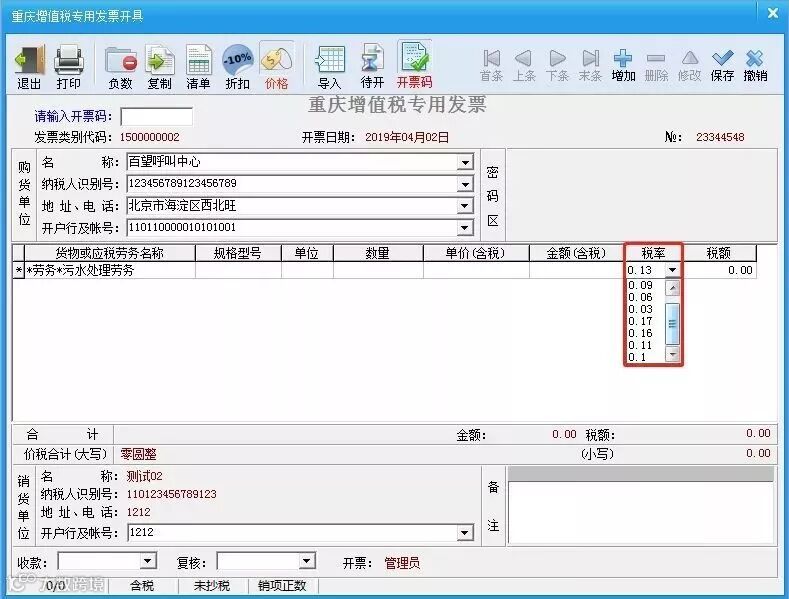This screenshot has height=599, width=789.
Task: Go to 下条 (next record)
Action: [557, 66]
